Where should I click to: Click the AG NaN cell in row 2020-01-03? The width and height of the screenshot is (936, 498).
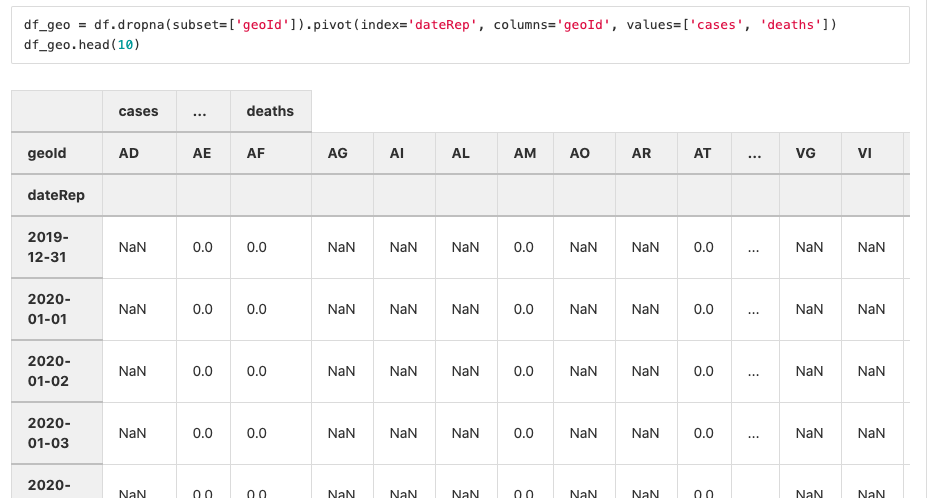pos(342,434)
